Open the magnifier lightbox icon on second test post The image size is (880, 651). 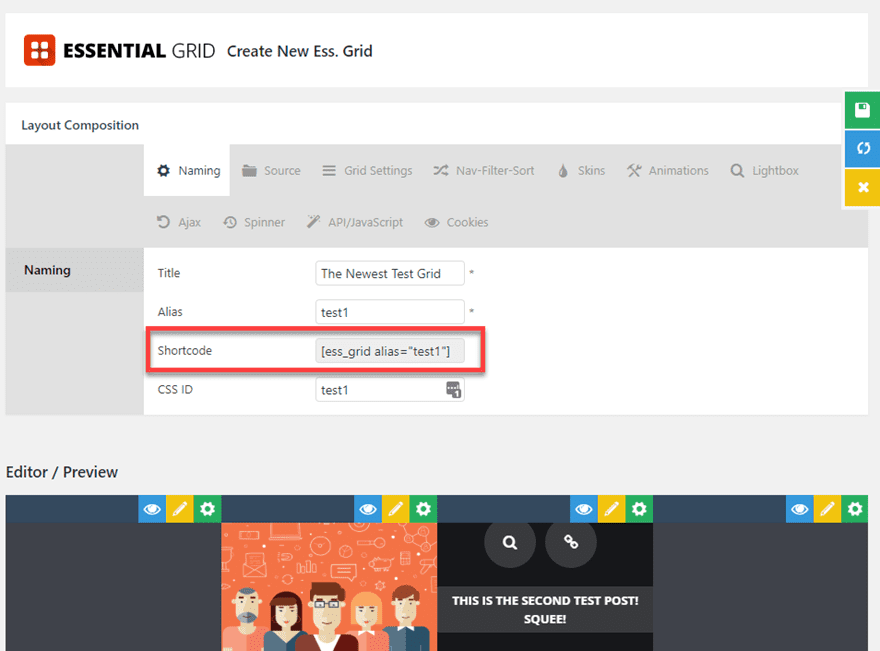point(510,543)
